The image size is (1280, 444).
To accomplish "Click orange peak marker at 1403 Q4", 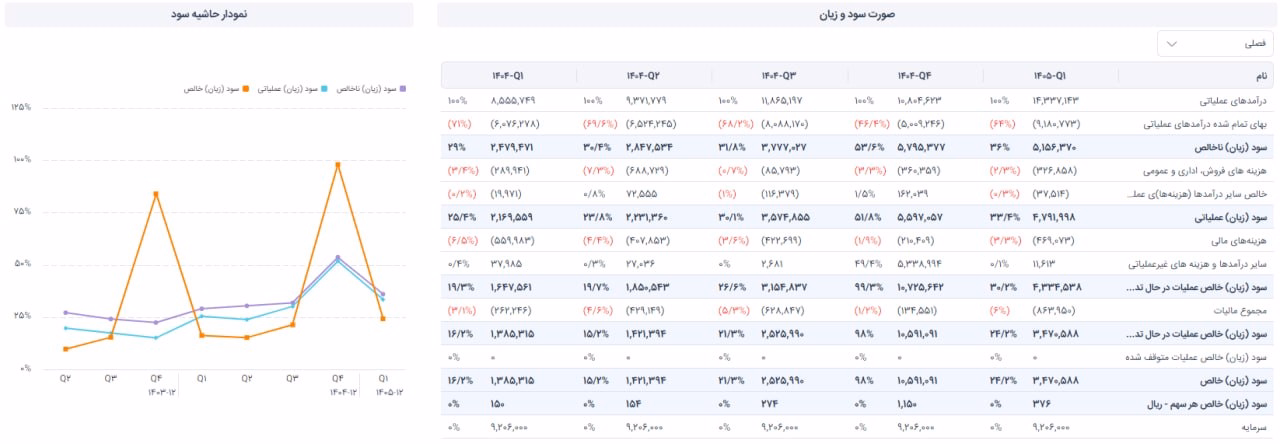I will [156, 193].
